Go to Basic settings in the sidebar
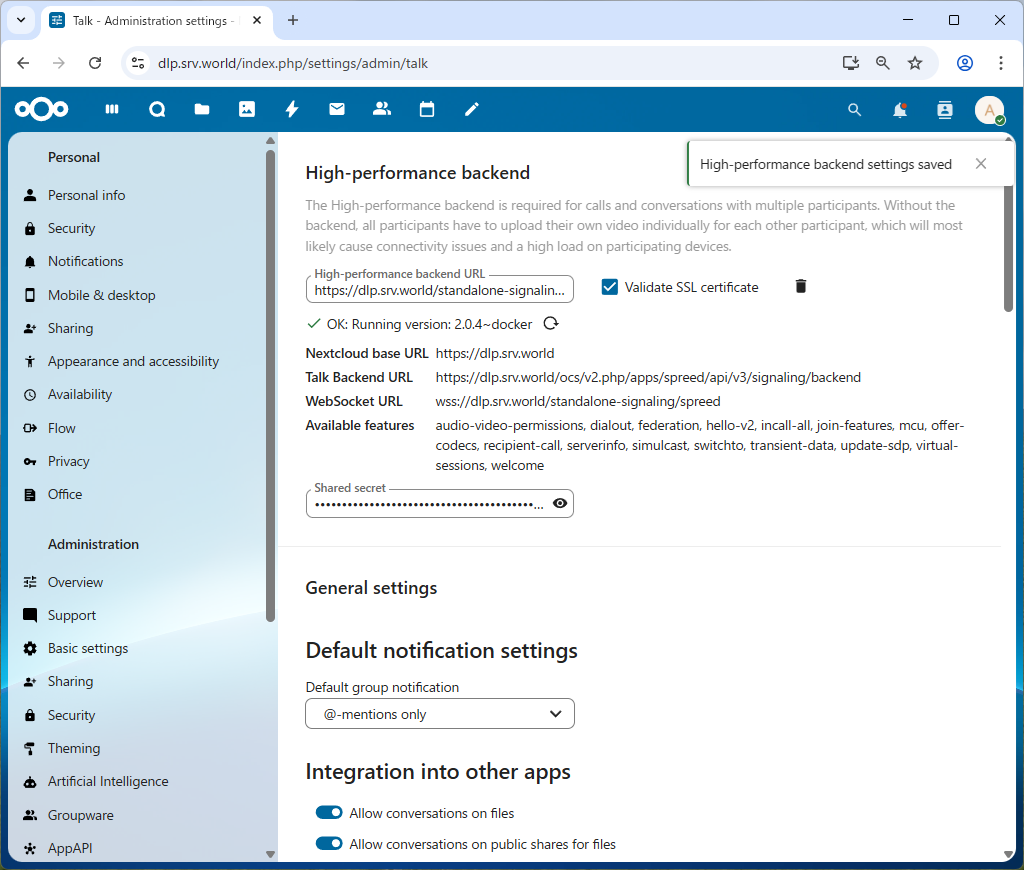The image size is (1024, 870). pyautogui.click(x=88, y=648)
